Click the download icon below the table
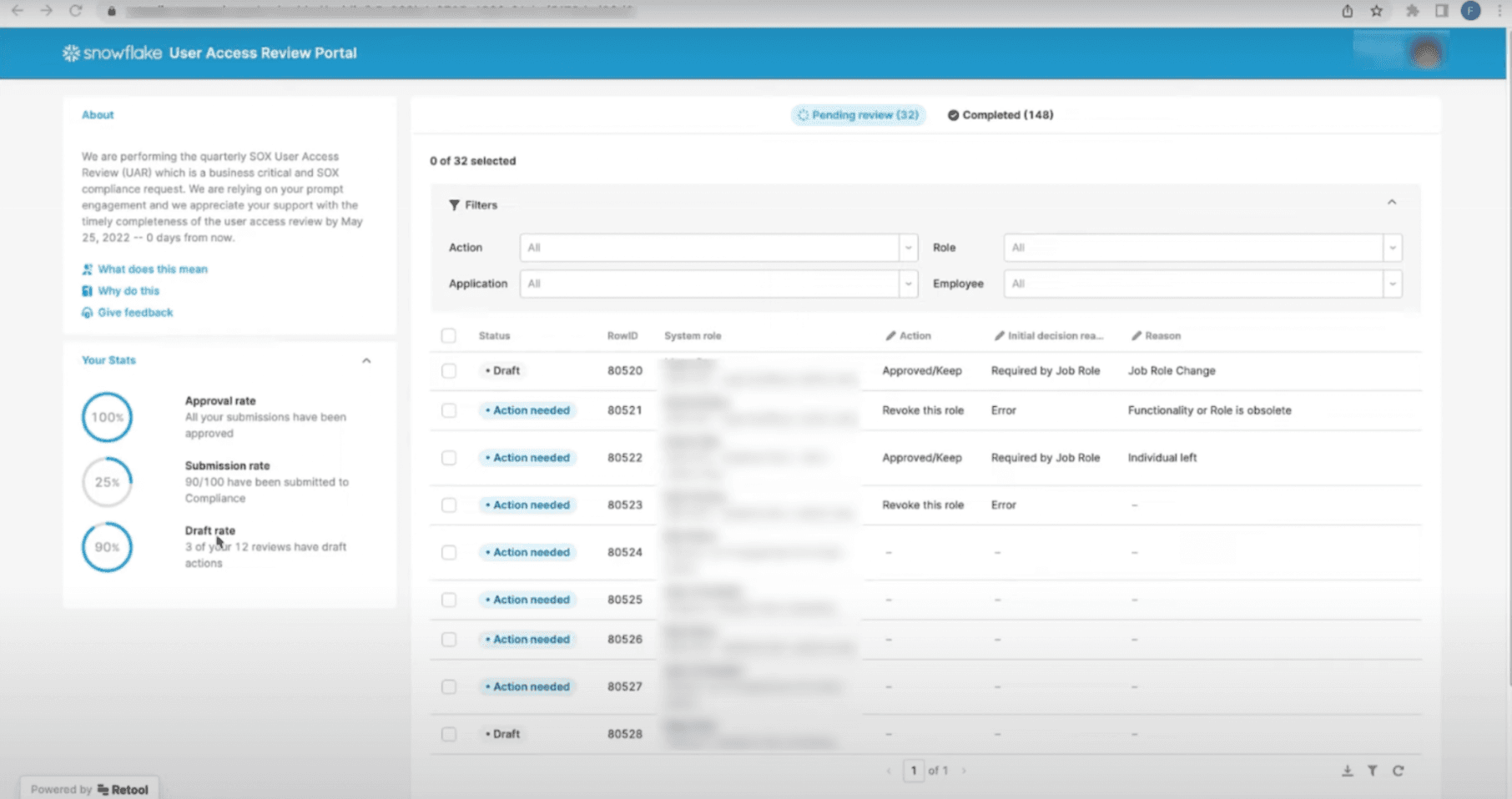This screenshot has height=799, width=1512. coord(1347,771)
